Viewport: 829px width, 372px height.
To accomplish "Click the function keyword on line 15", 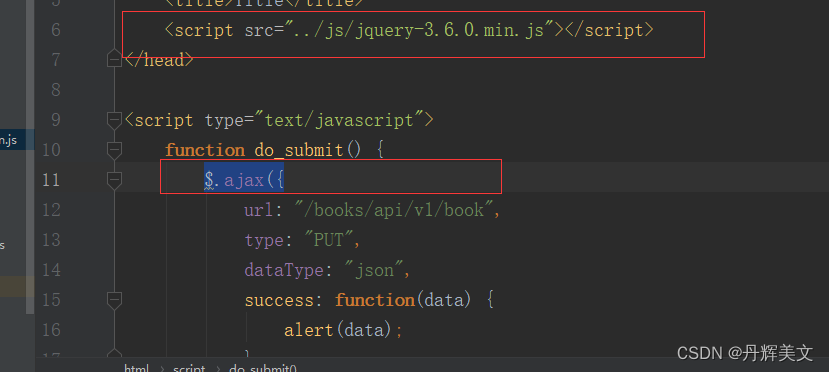I will click(x=375, y=300).
